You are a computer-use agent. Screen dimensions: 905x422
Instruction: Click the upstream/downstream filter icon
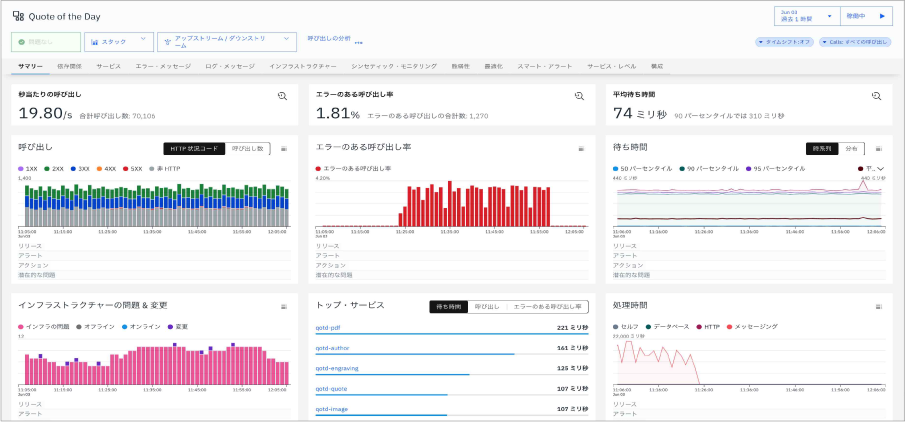click(x=167, y=42)
